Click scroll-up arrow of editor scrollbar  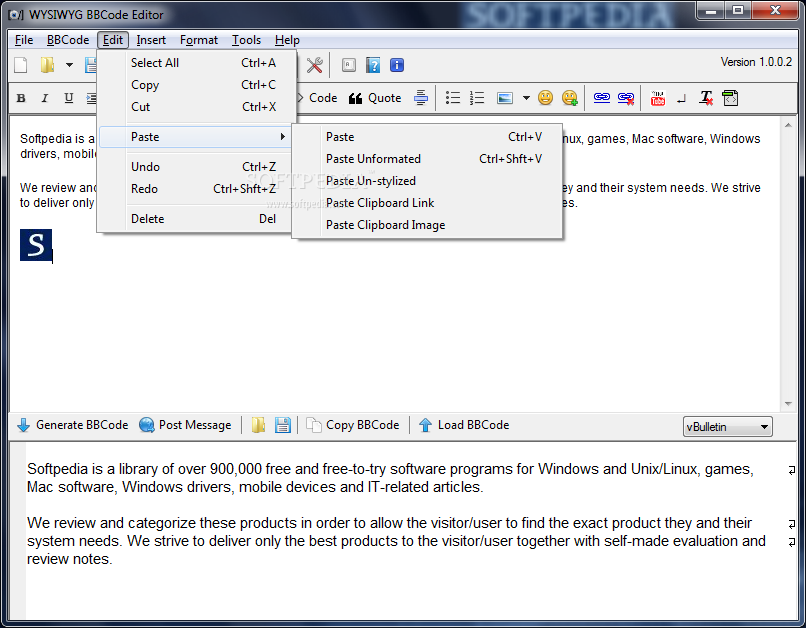coord(788,125)
